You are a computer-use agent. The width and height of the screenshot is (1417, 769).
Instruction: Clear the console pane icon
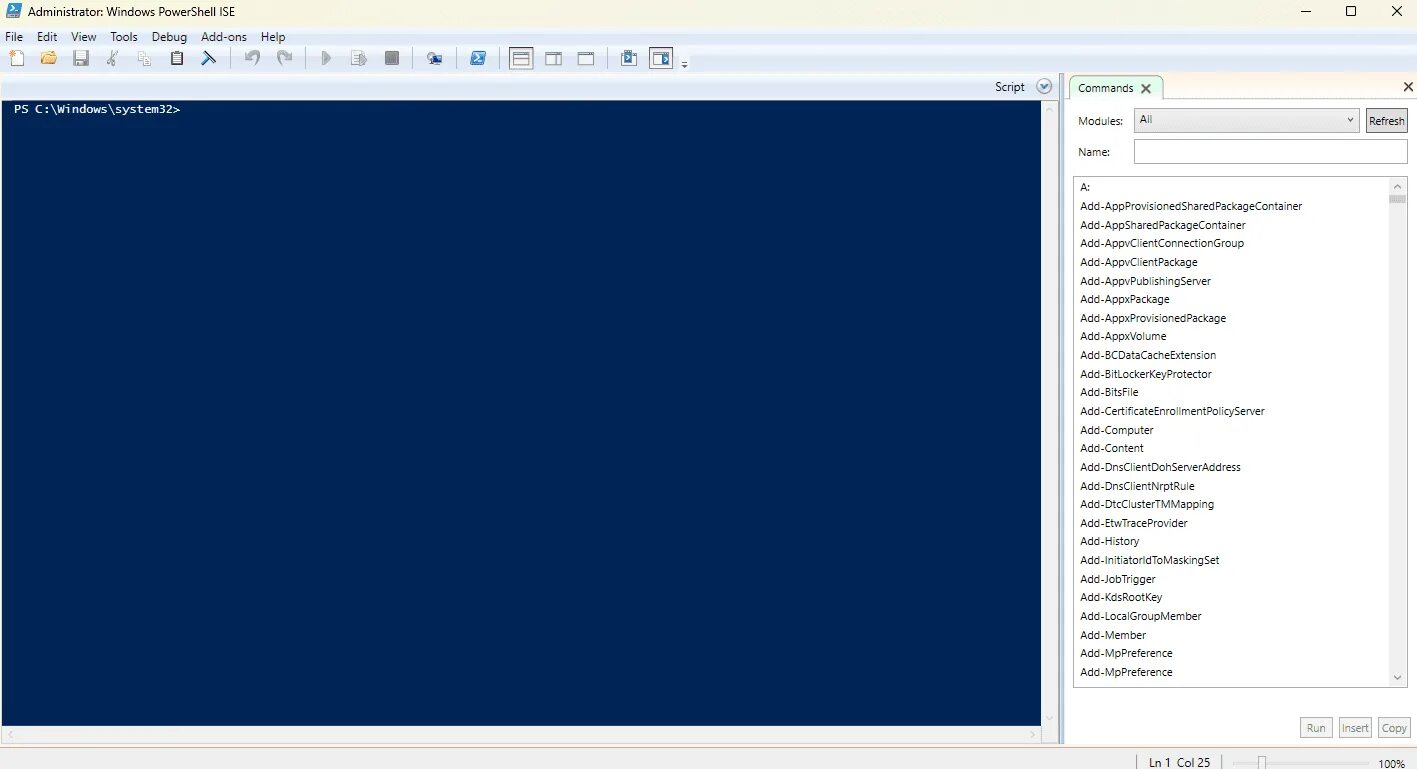pyautogui.click(x=209, y=58)
